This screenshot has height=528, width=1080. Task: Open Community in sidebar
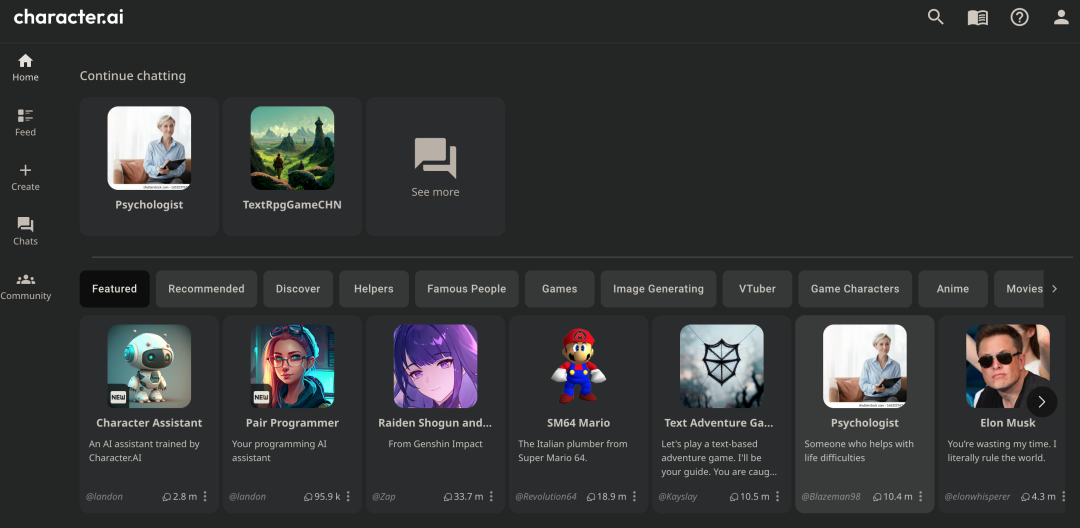[25, 286]
